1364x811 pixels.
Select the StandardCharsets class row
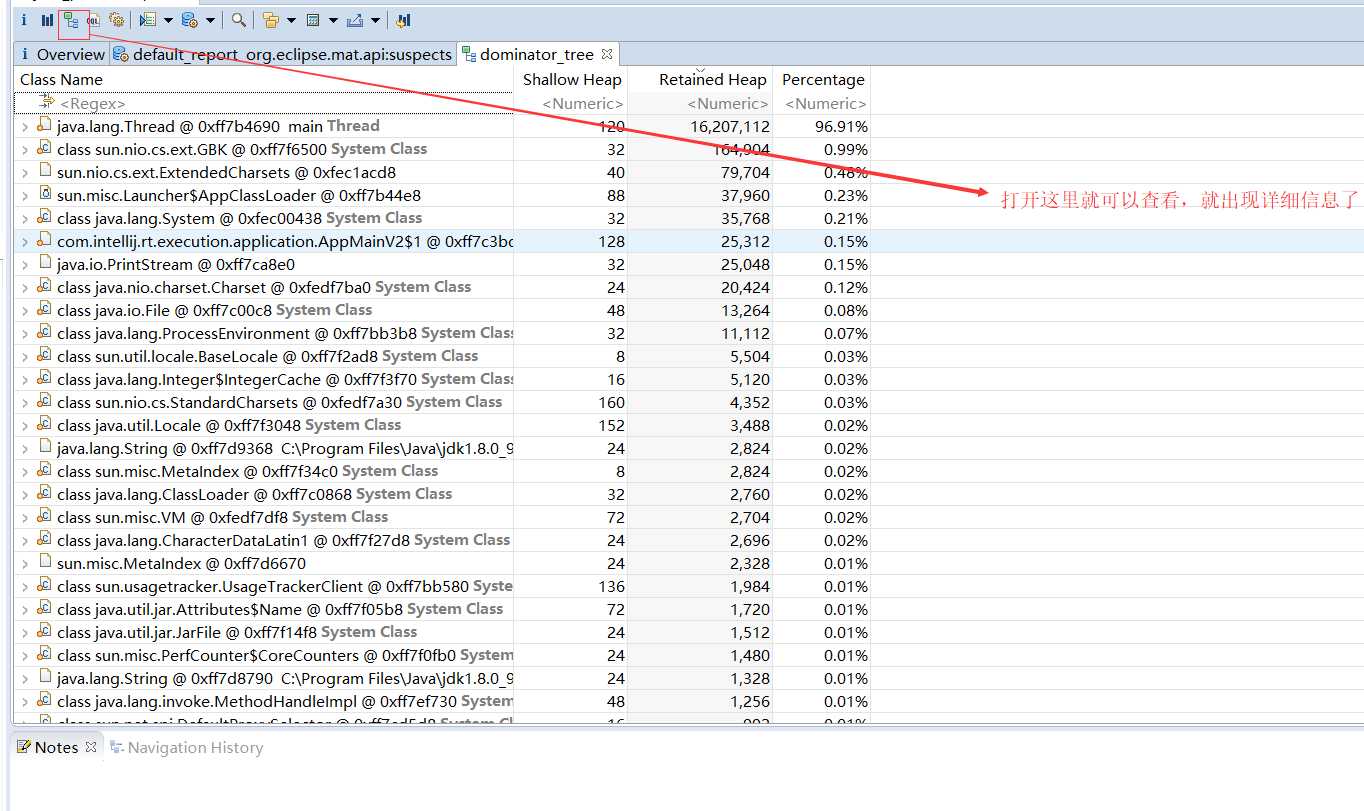442,402
